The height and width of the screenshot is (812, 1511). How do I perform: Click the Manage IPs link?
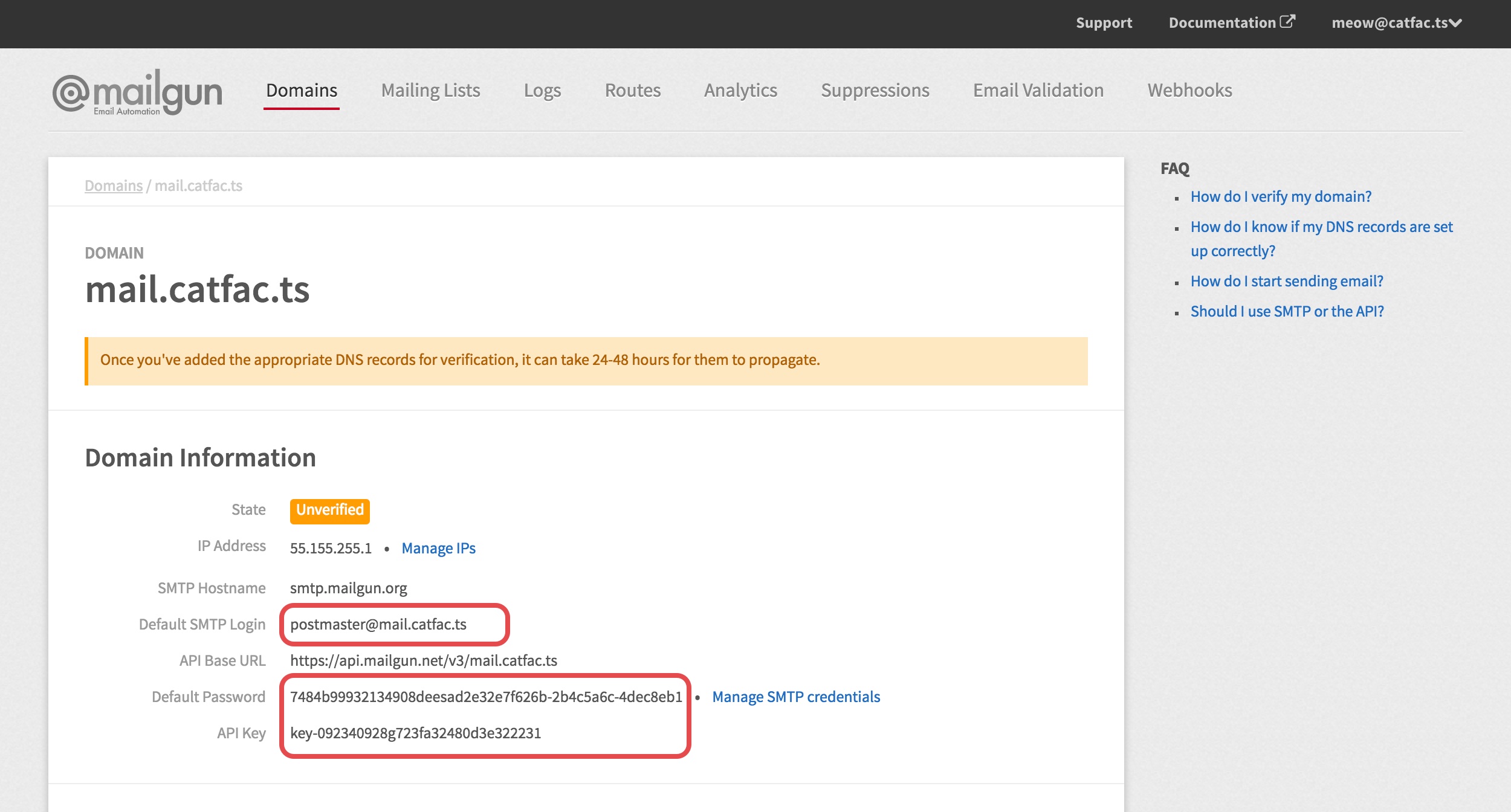[439, 548]
